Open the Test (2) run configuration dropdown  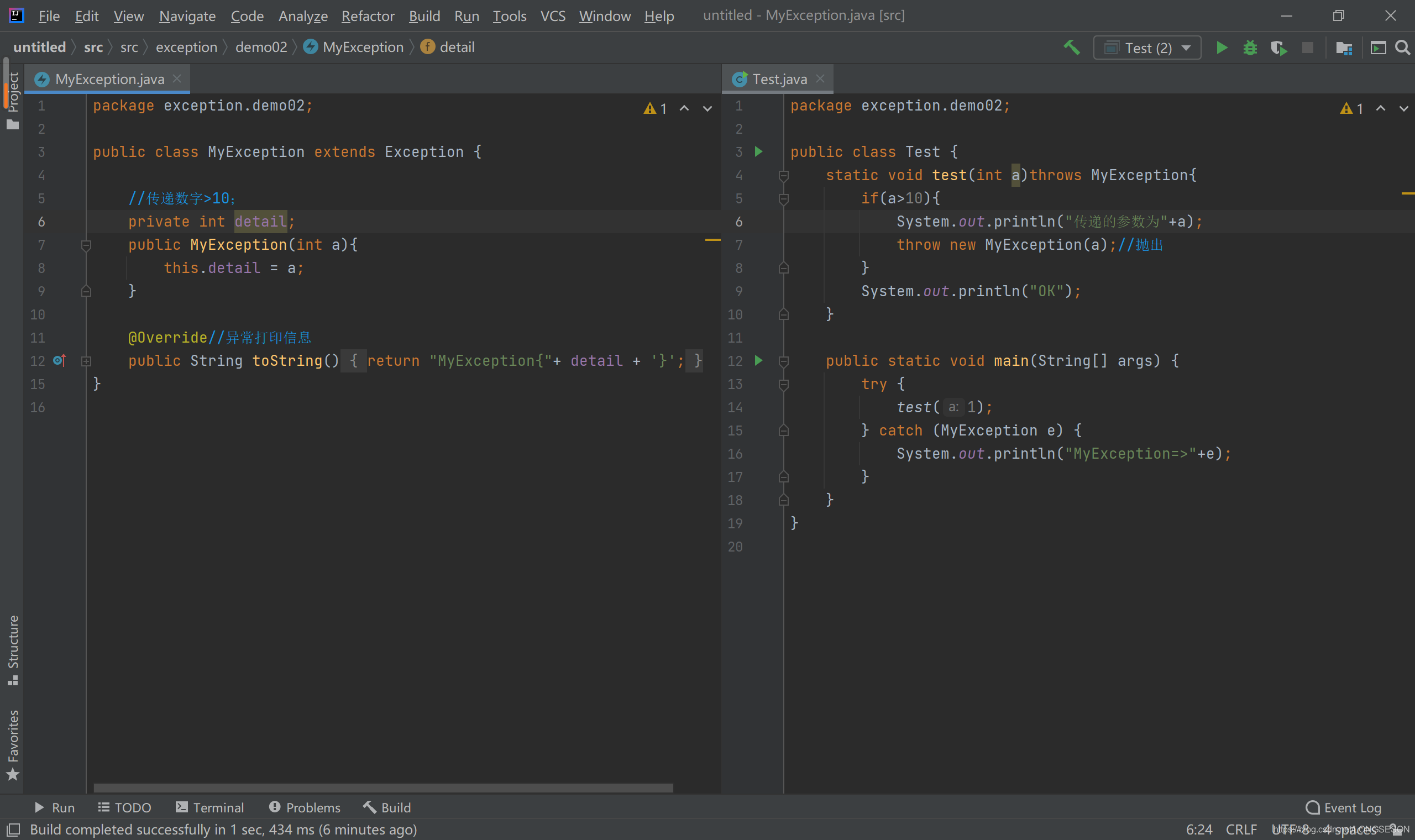pos(1147,48)
